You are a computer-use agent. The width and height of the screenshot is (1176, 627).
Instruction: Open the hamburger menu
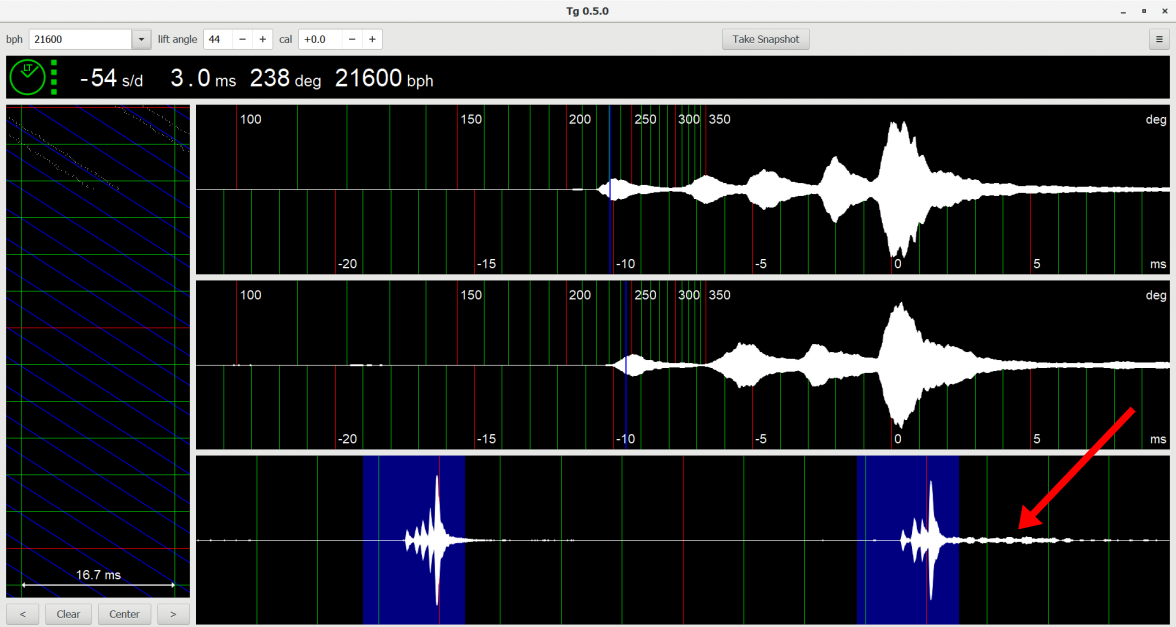[1158, 39]
